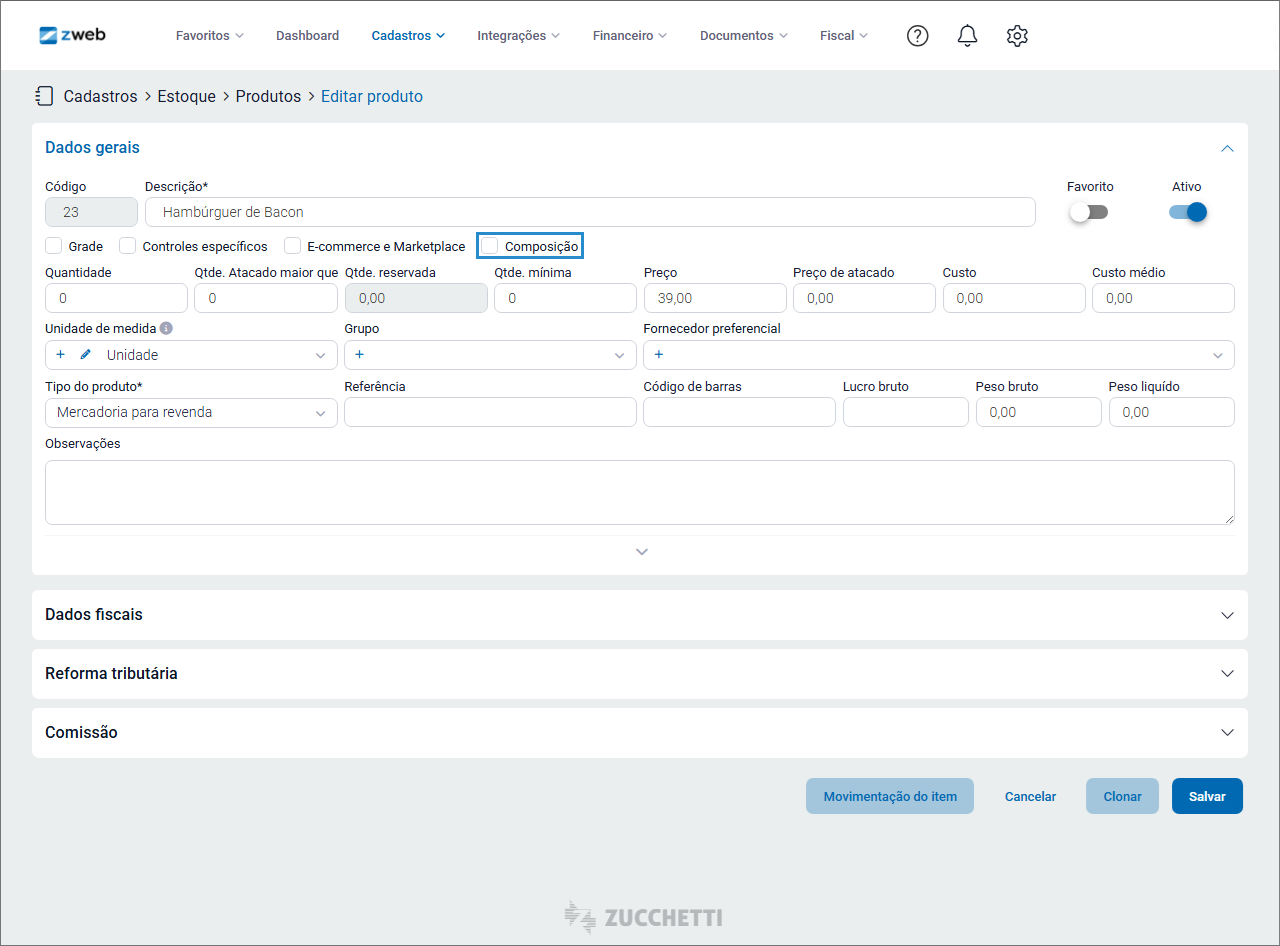Expand the Reforma tributária section

point(640,674)
